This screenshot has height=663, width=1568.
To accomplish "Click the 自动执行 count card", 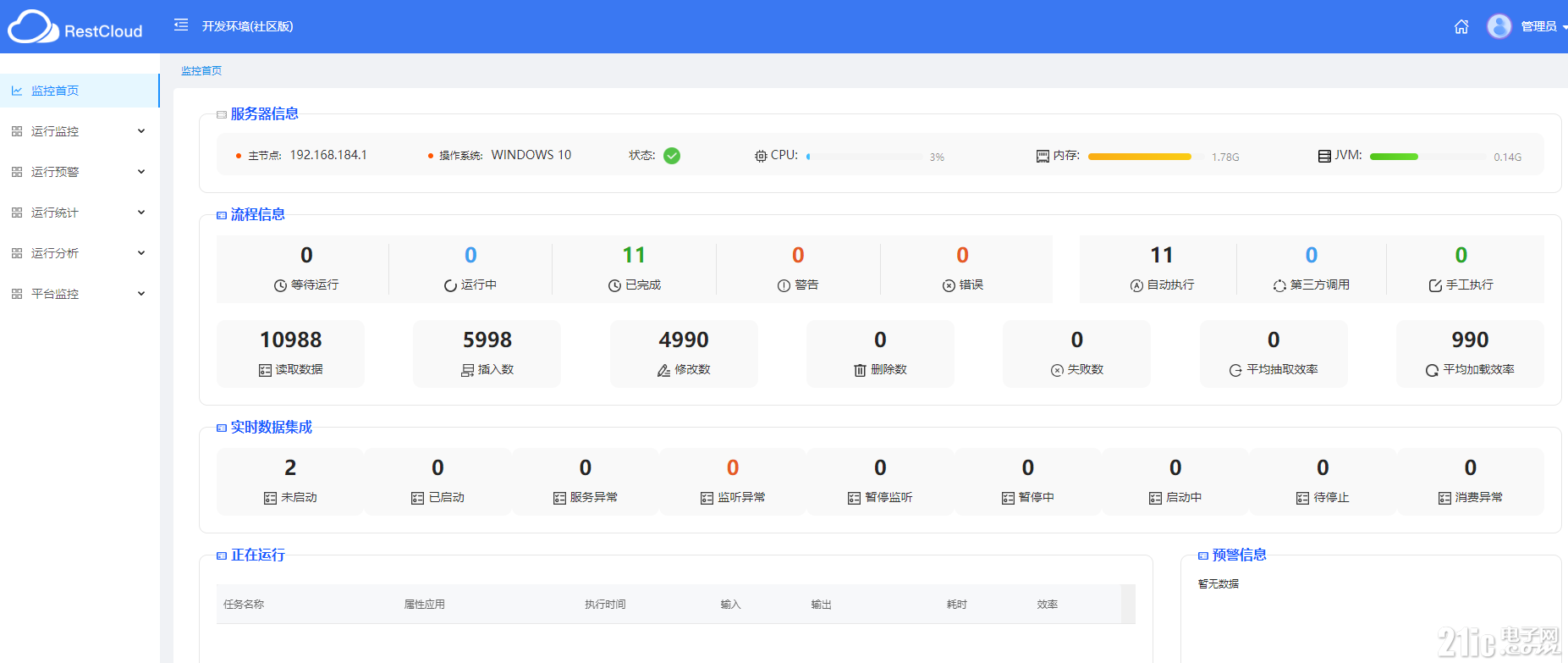I will click(x=1162, y=268).
